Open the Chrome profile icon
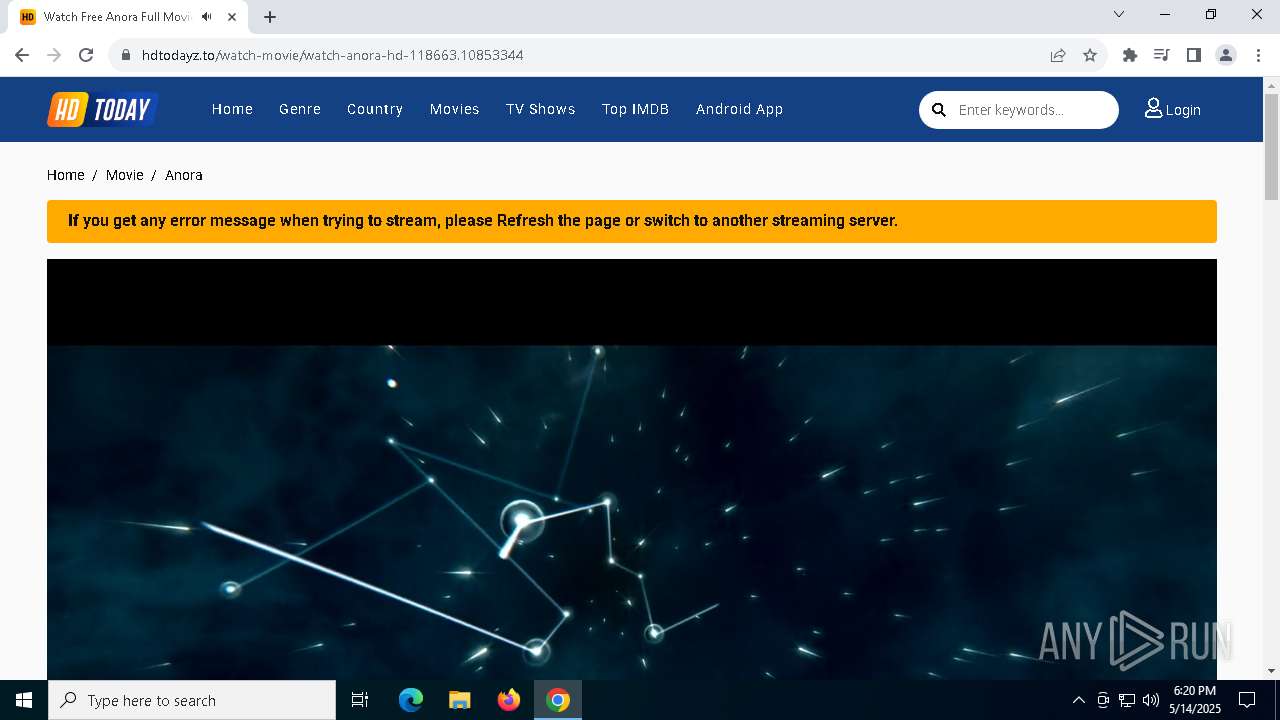Screen dimensions: 1280x720 1226,55
